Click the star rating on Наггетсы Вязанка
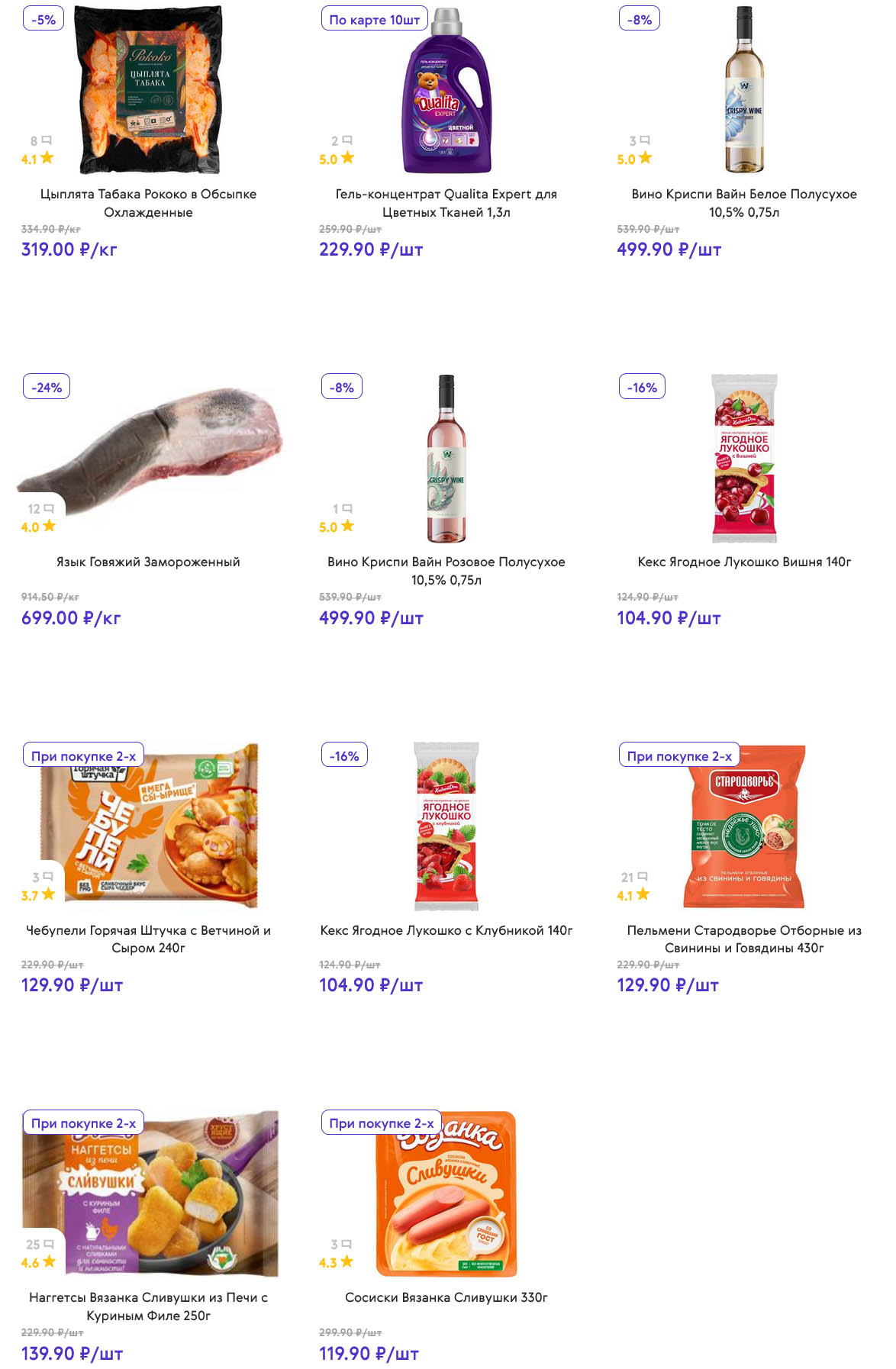896x1369 pixels. 38,1262
